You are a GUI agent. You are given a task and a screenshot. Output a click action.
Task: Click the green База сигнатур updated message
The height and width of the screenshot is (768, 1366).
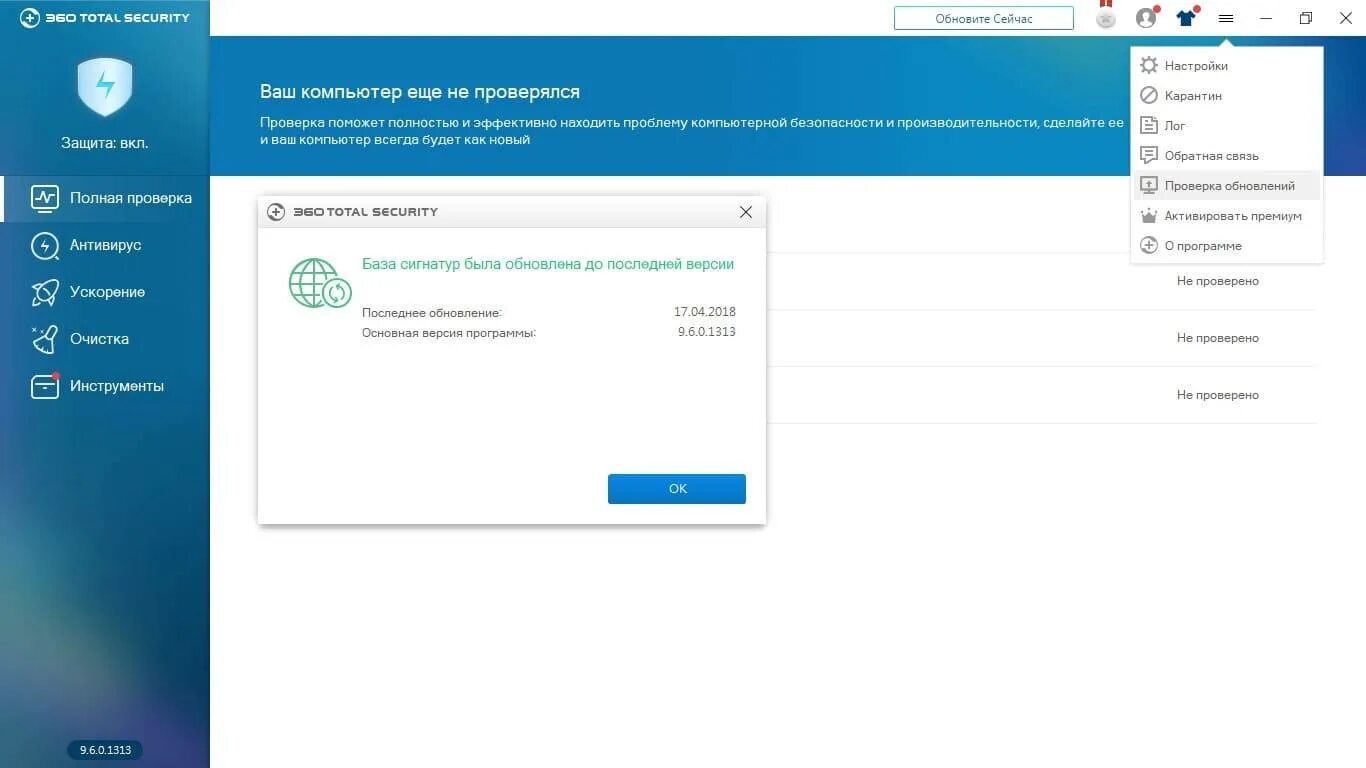548,264
